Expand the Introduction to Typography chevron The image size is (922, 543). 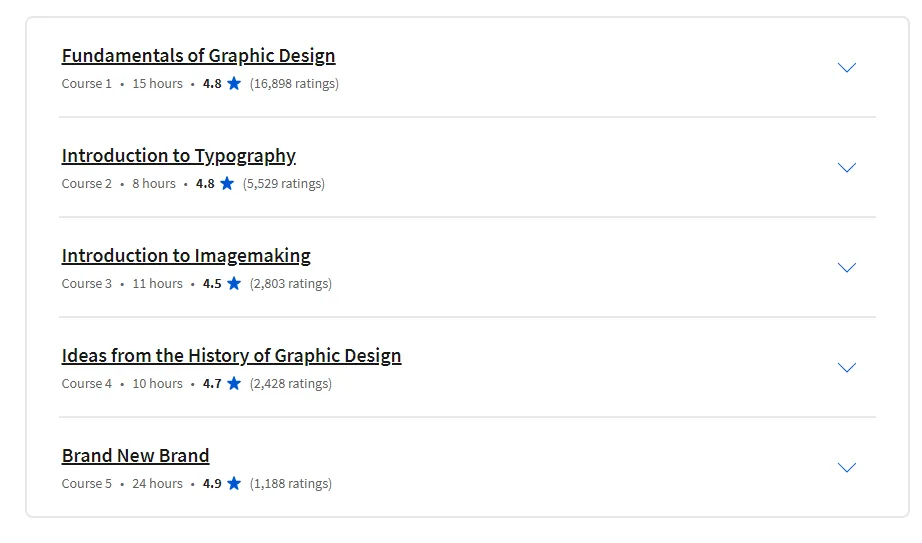tap(846, 168)
